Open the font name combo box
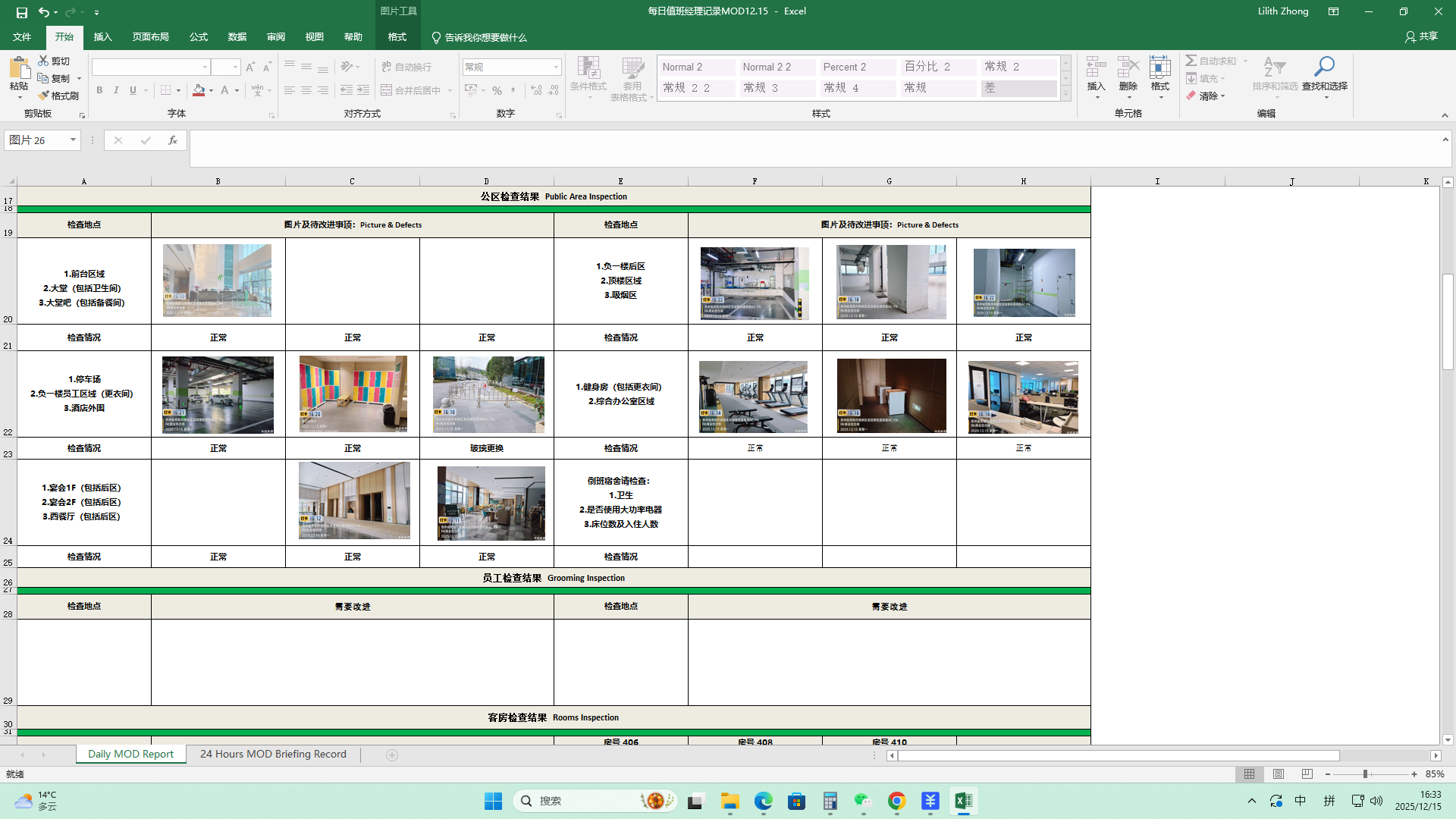Image resolution: width=1456 pixels, height=819 pixels. tap(150, 67)
